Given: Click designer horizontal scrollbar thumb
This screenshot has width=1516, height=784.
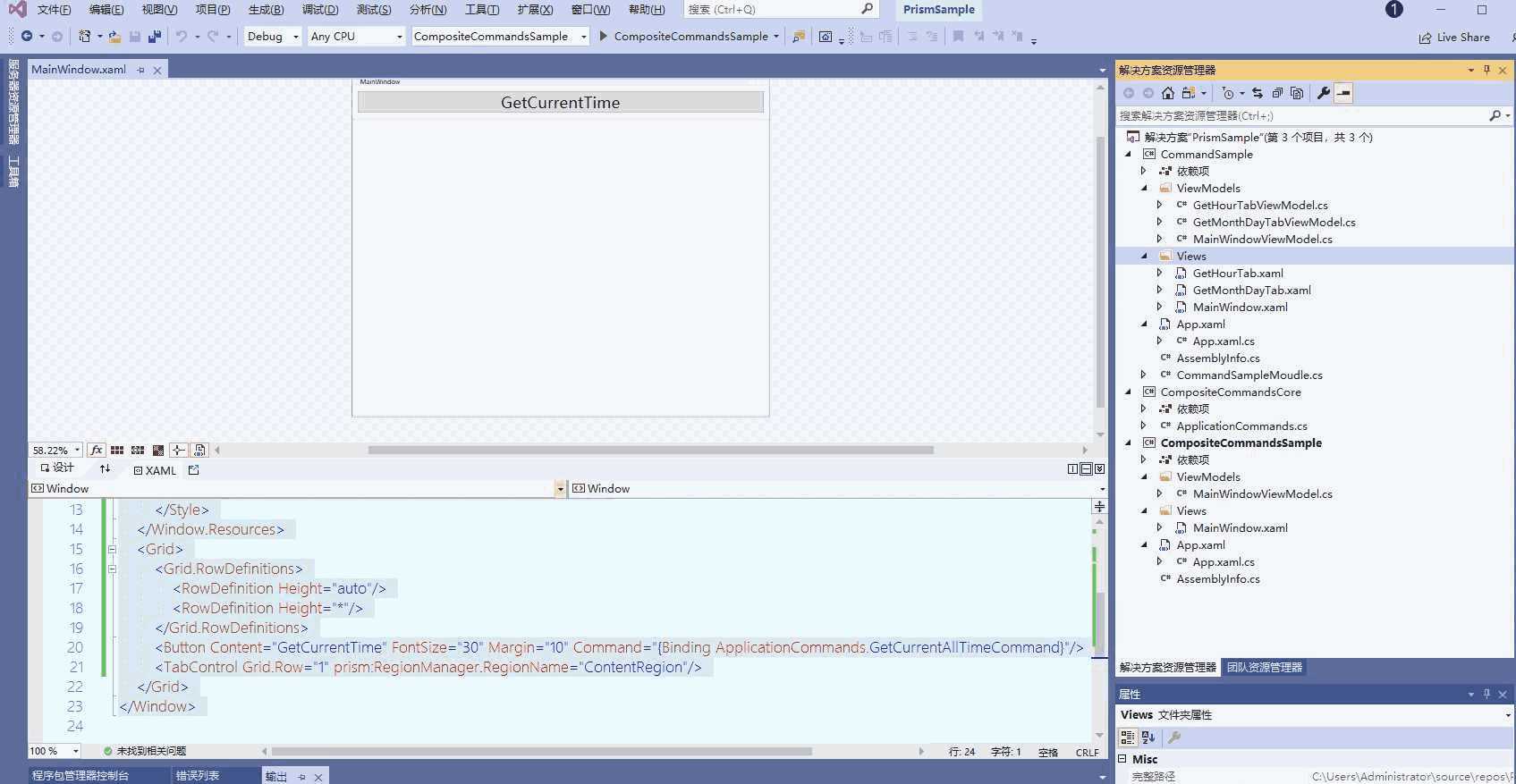Looking at the screenshot, I should click(x=651, y=450).
